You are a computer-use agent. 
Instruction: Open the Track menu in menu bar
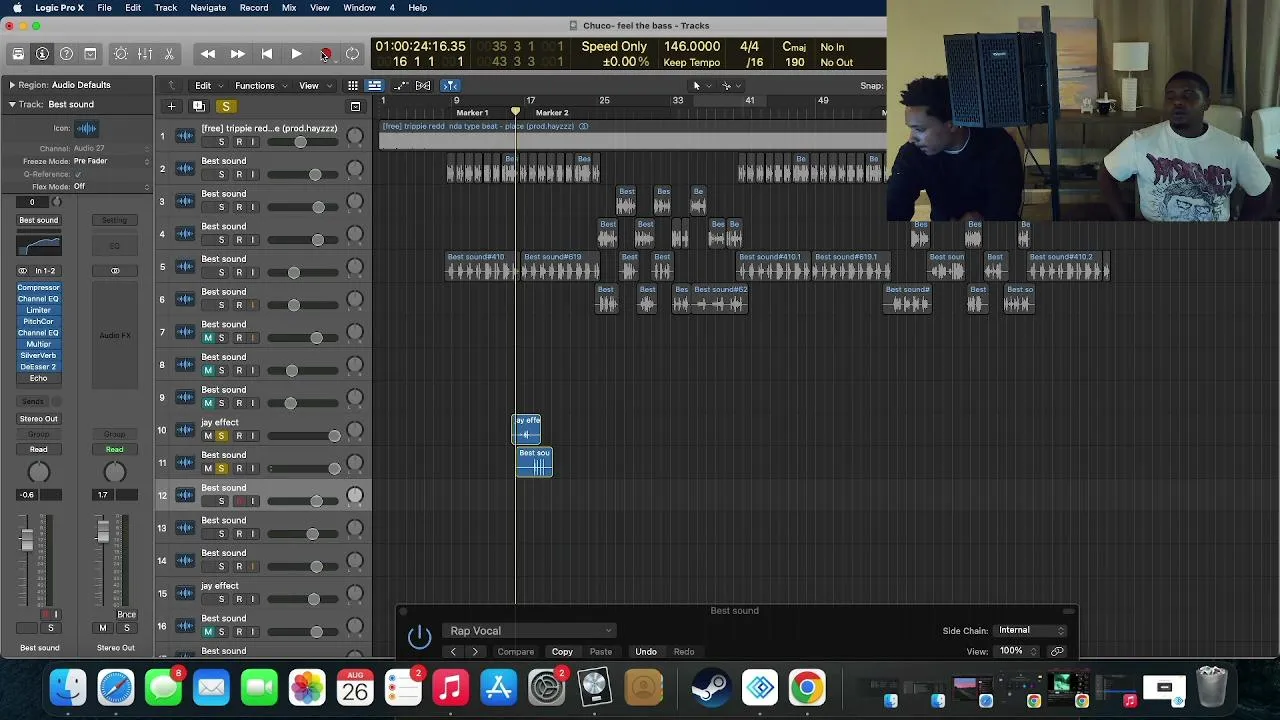[x=166, y=8]
